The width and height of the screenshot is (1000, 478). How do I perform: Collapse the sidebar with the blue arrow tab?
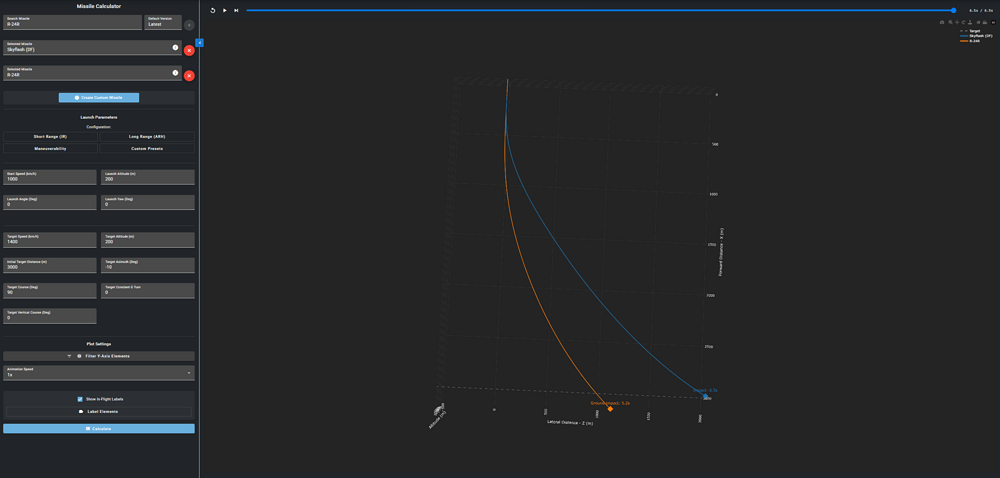(199, 43)
